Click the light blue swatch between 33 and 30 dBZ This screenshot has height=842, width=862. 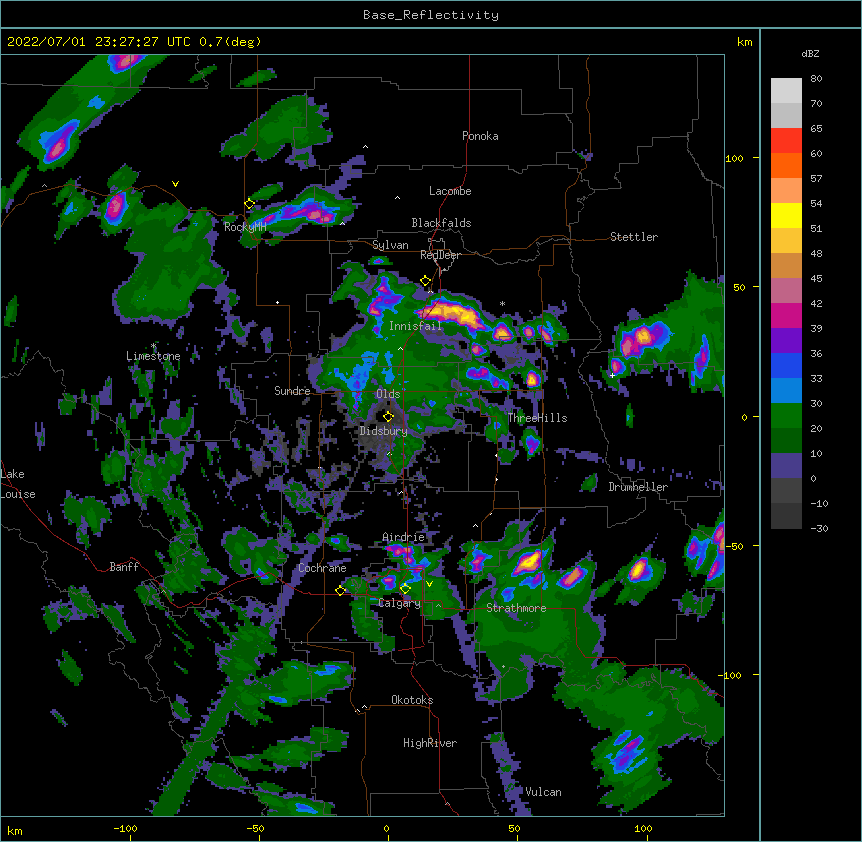[x=786, y=391]
